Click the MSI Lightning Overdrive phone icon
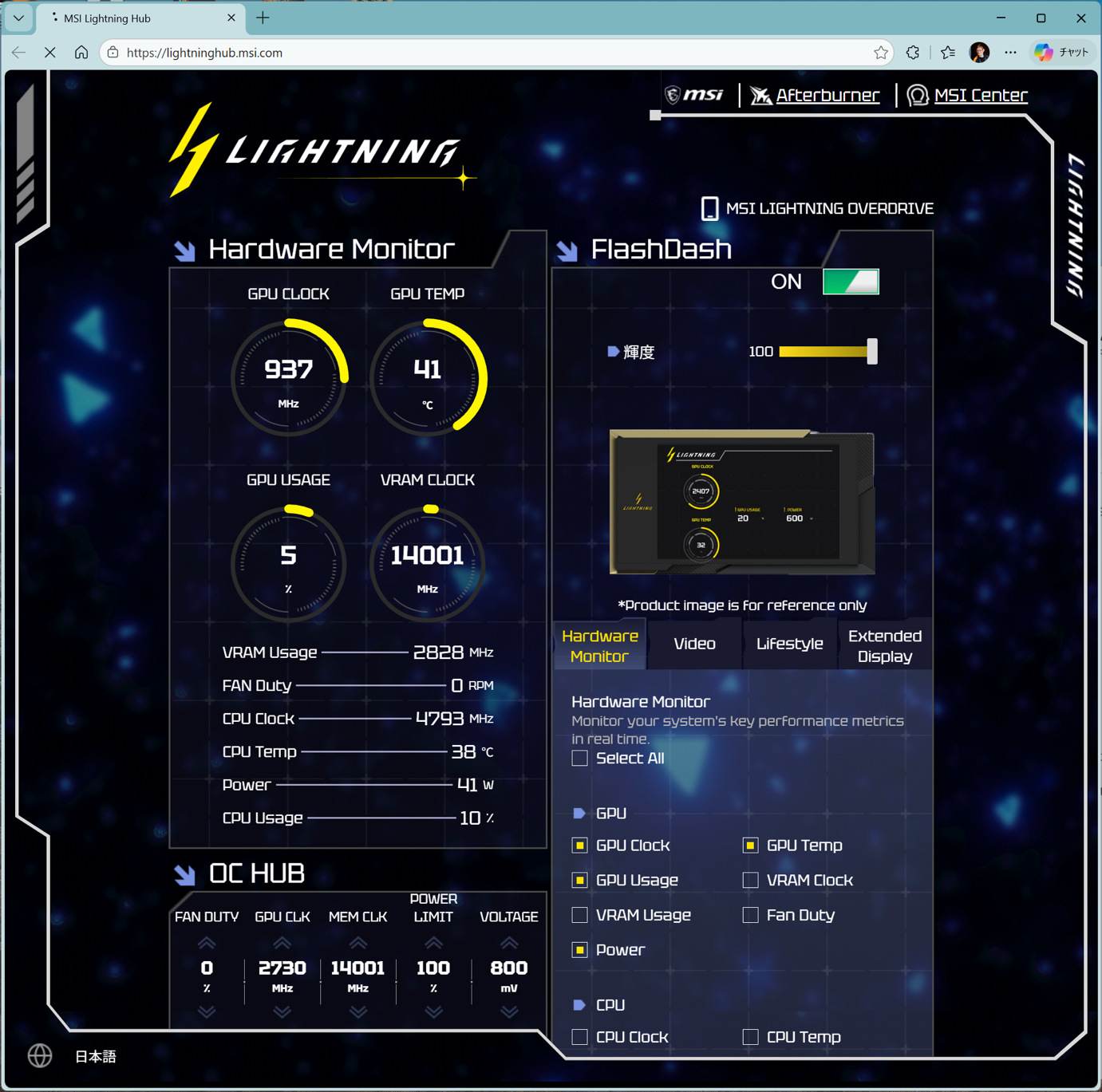 [709, 208]
